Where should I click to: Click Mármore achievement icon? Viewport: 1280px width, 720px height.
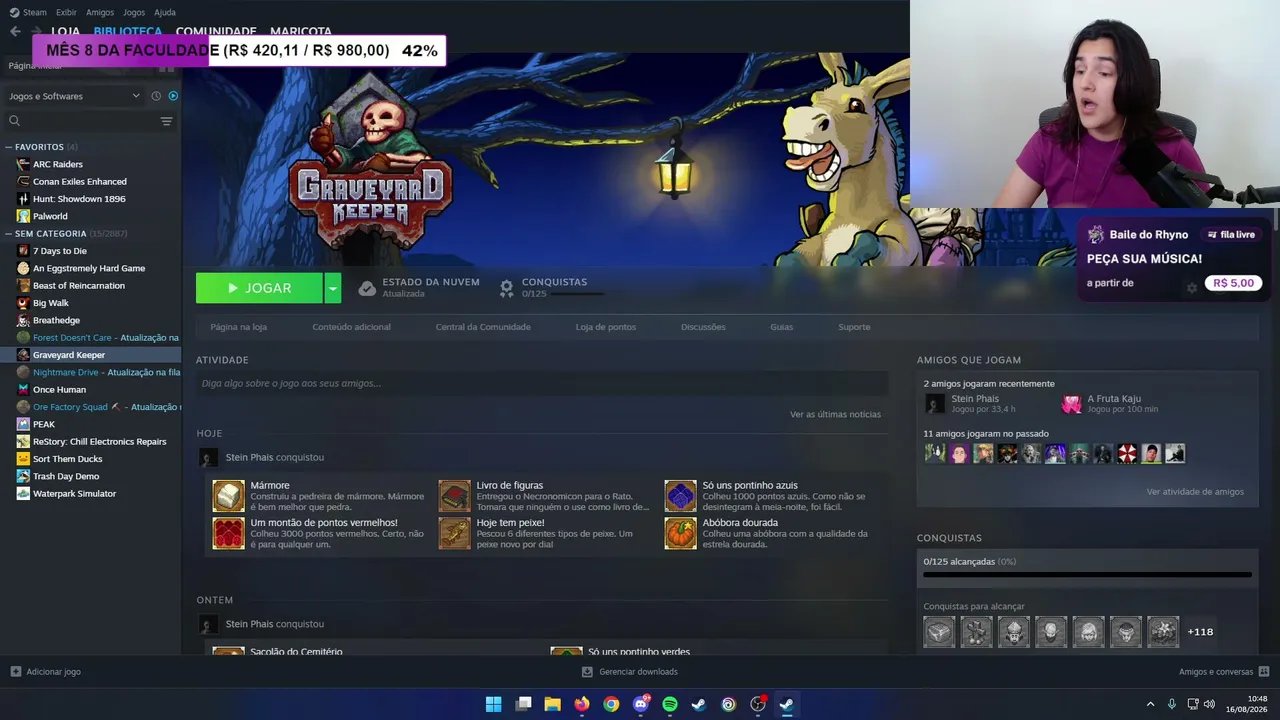(228, 496)
